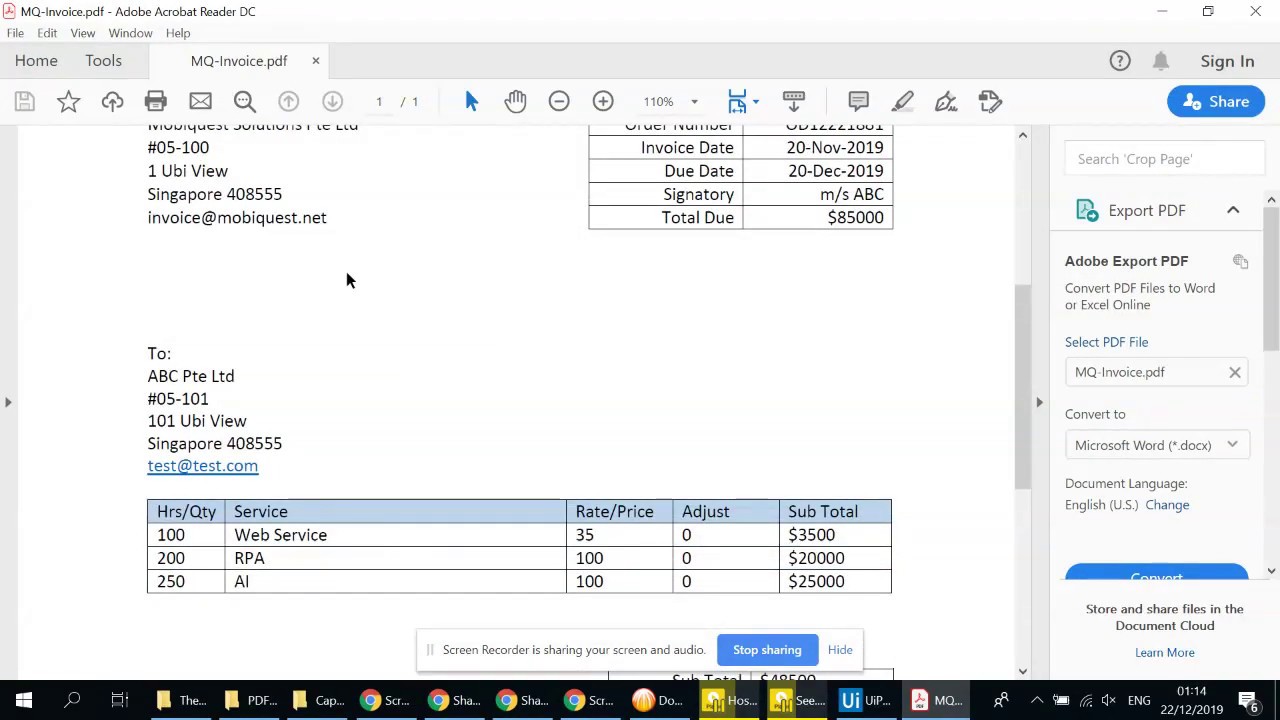Click the Save file icon

pos(24,101)
